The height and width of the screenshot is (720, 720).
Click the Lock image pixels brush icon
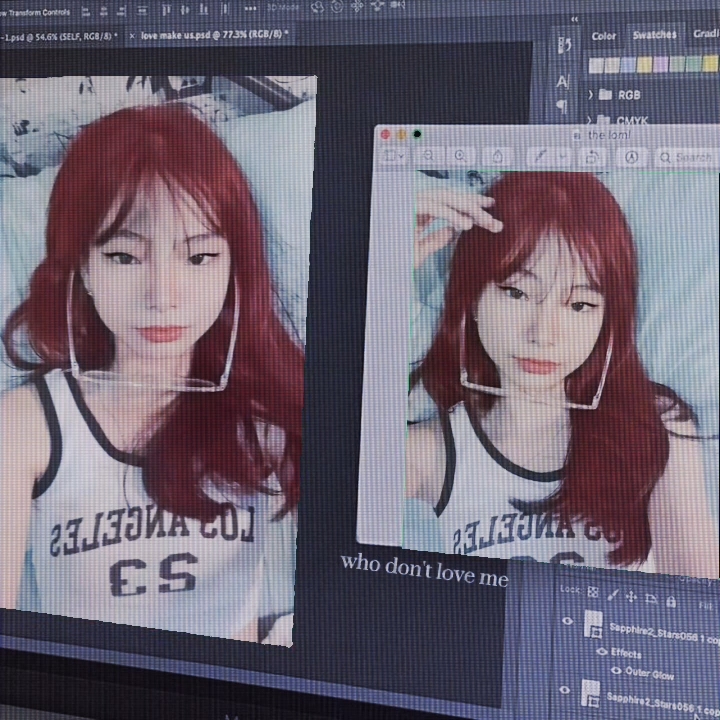612,595
